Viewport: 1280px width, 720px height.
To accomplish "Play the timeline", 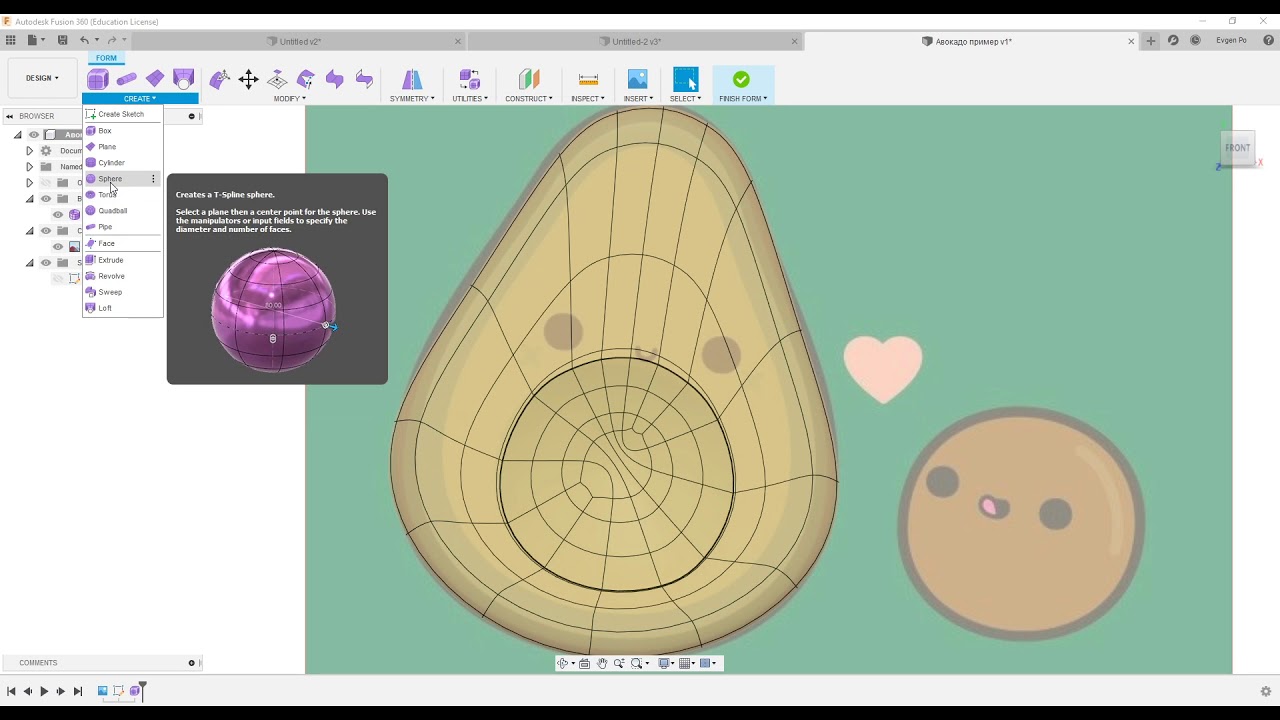I will pyautogui.click(x=44, y=691).
